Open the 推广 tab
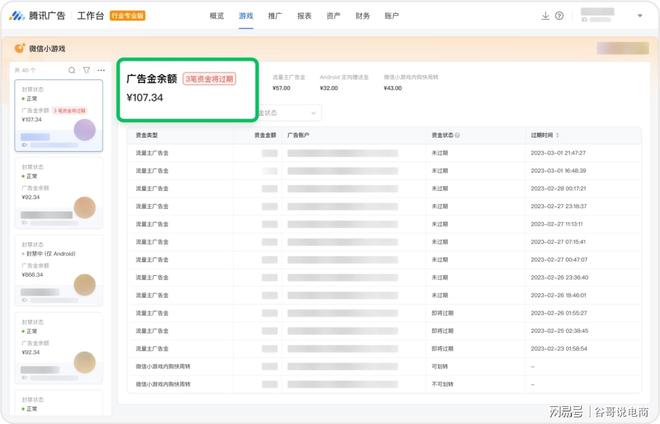This screenshot has height=424, width=660. click(275, 16)
